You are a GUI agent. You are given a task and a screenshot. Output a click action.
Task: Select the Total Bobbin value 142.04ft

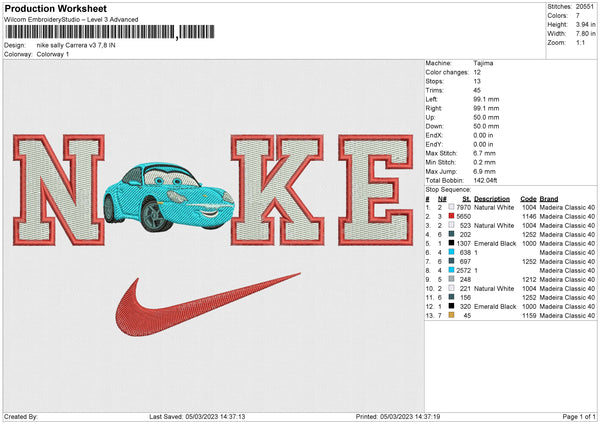(485, 180)
